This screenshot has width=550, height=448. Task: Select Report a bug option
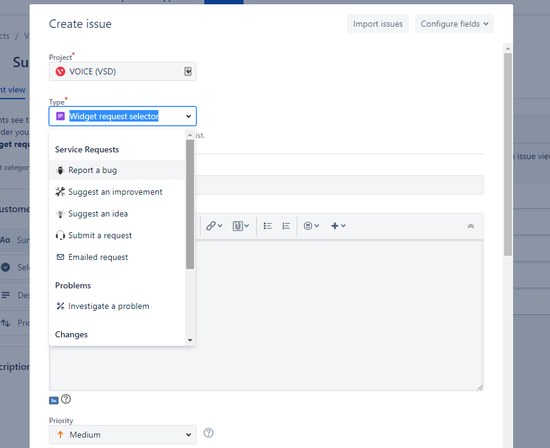117,170
